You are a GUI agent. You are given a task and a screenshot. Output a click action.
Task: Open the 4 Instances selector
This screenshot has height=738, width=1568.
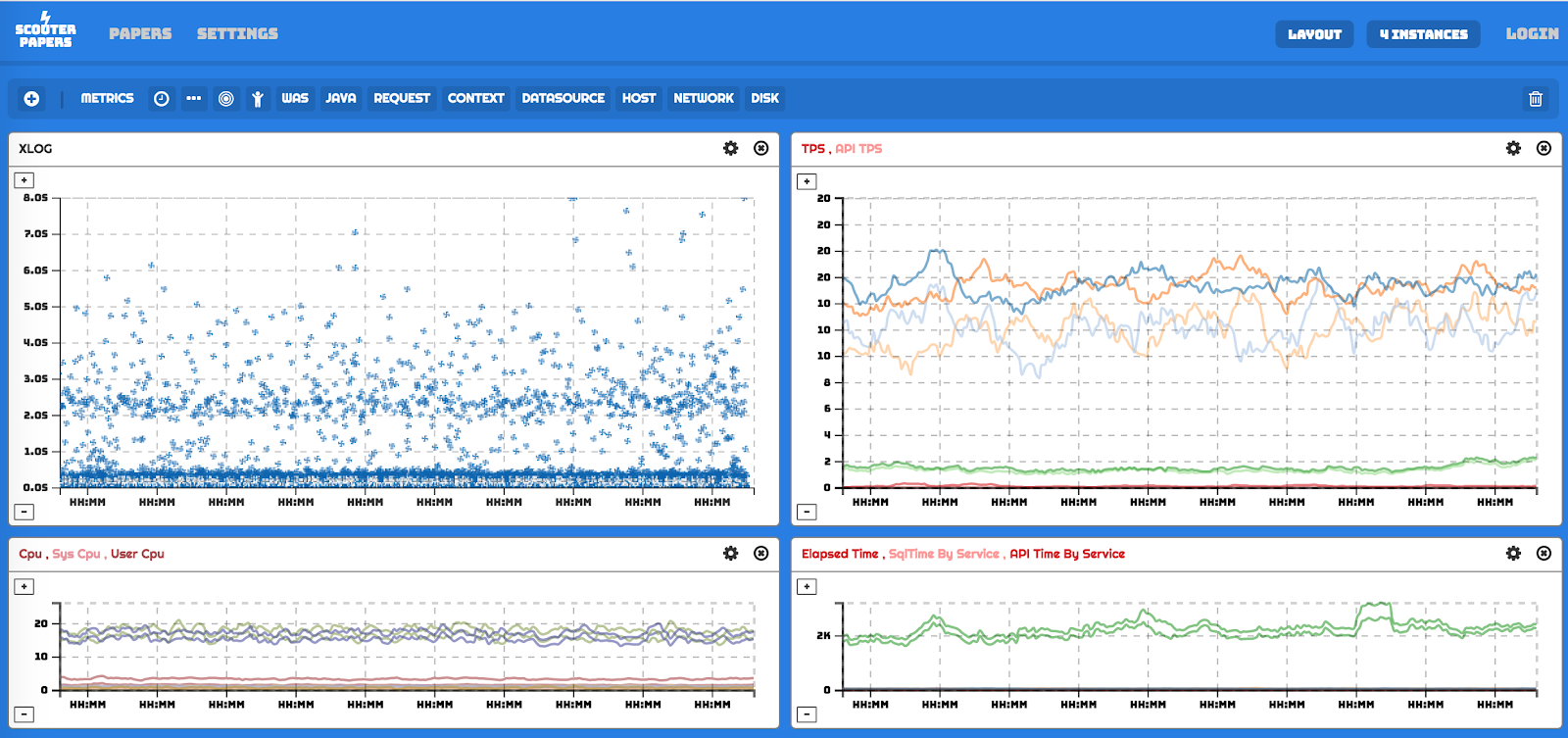pyautogui.click(x=1423, y=34)
